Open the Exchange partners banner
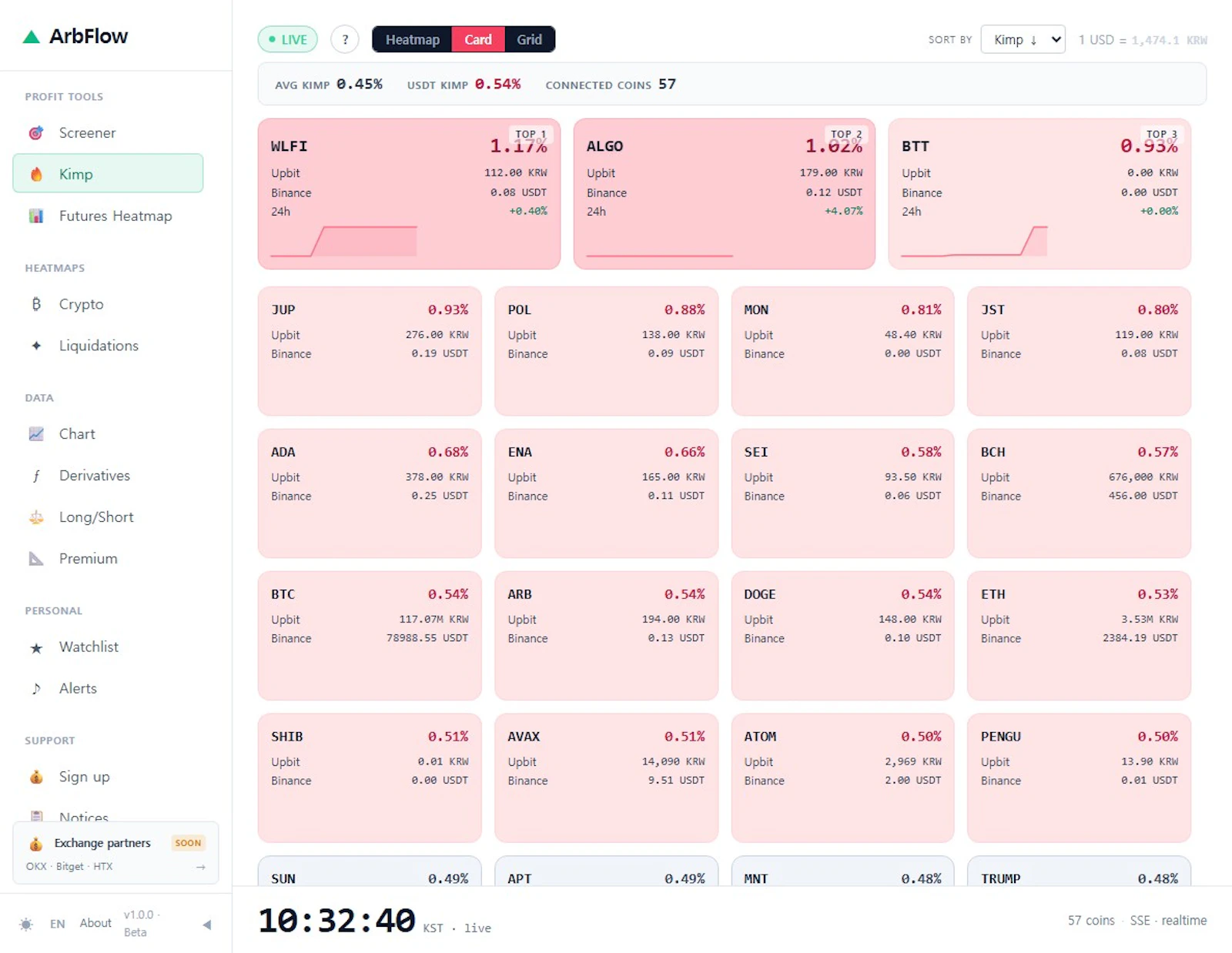The height and width of the screenshot is (953, 1232). coord(115,853)
